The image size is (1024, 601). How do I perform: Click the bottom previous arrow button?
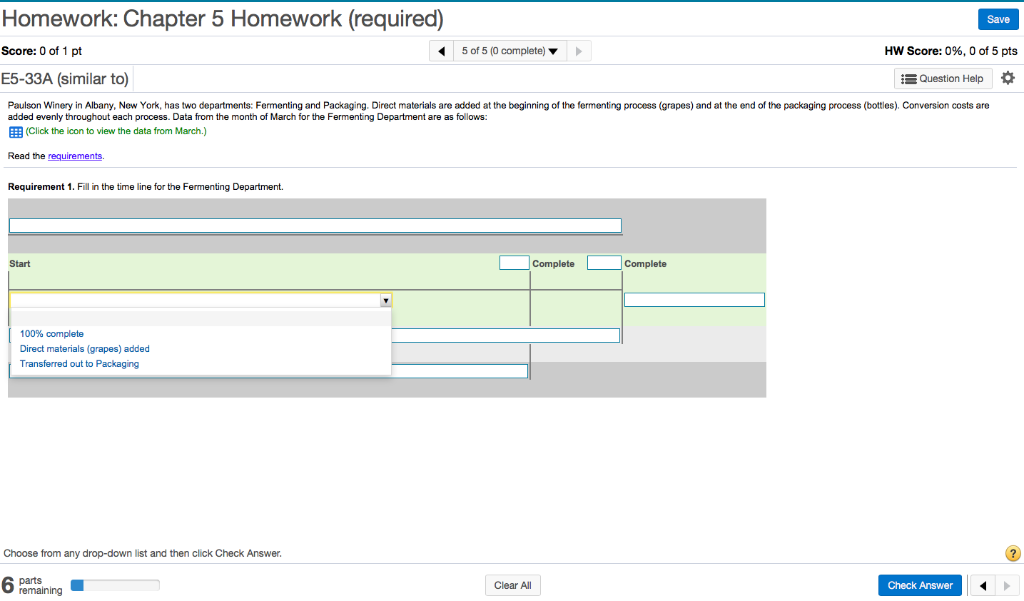pos(983,585)
